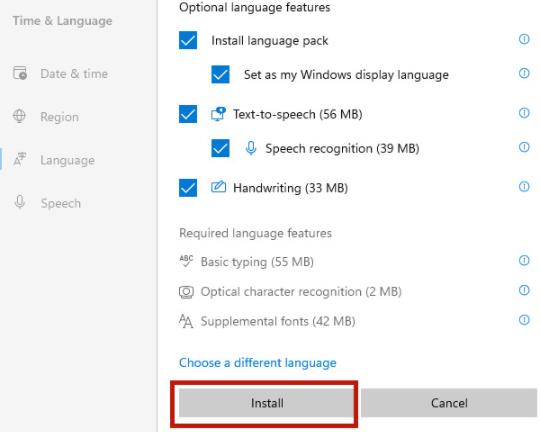This screenshot has width=540, height=432.
Task: Go to the Region settings page
Action: pos(59,117)
